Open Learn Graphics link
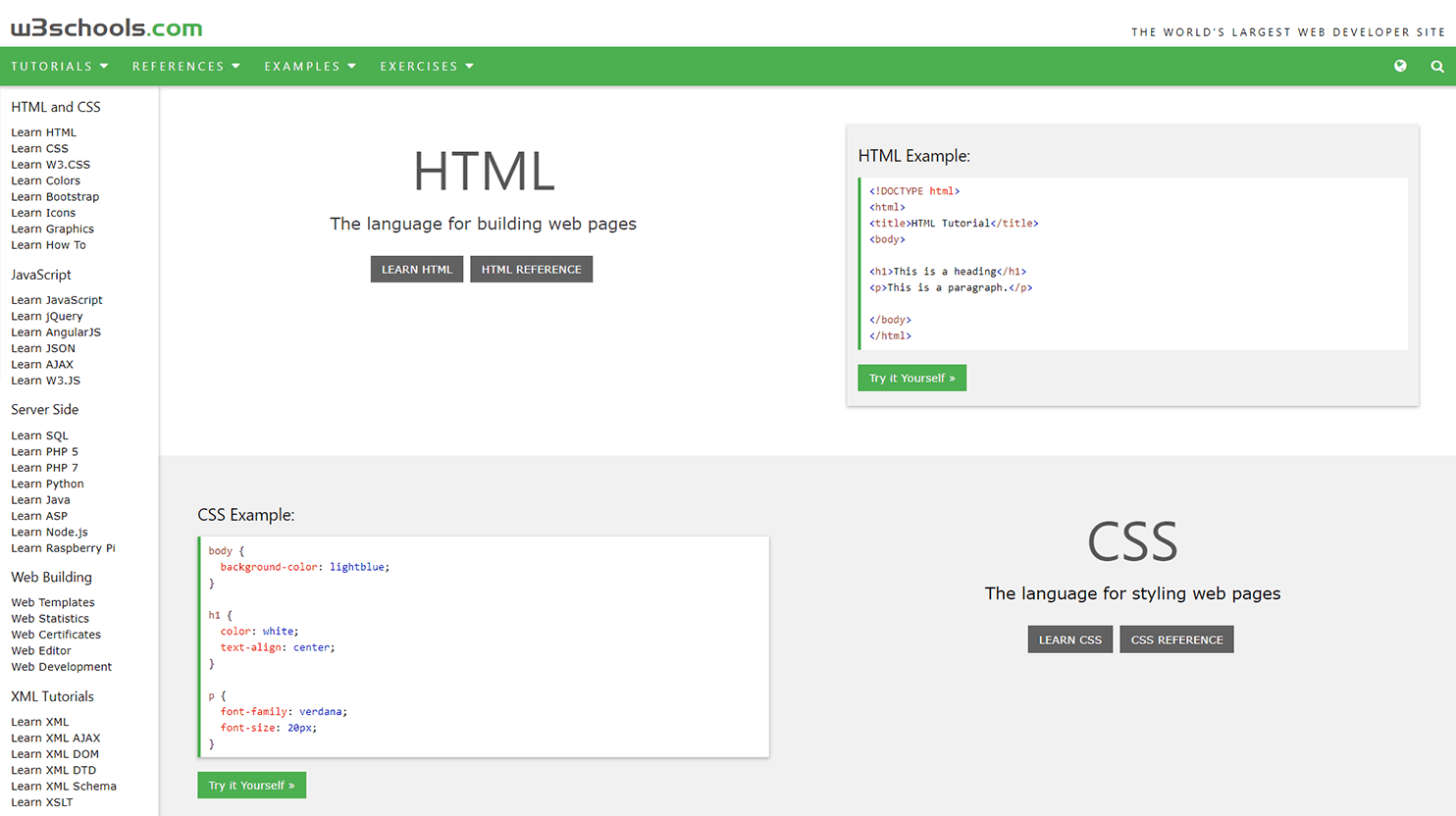Image resolution: width=1456 pixels, height=816 pixels. click(x=52, y=229)
